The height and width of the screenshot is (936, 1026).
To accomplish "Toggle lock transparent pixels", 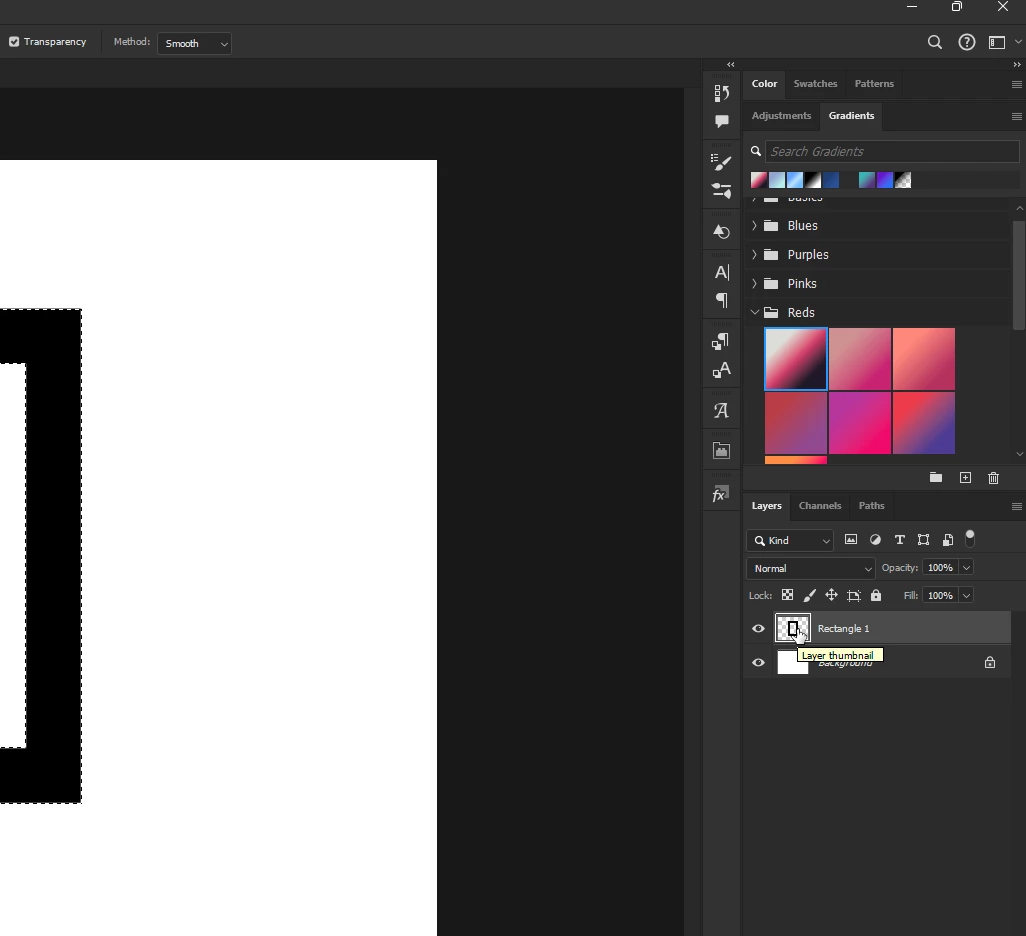I will point(787,595).
